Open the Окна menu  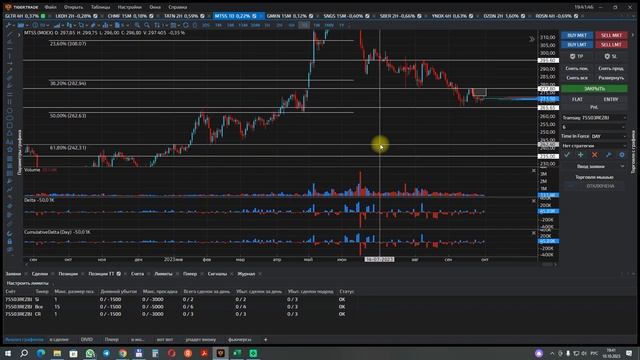click(155, 7)
